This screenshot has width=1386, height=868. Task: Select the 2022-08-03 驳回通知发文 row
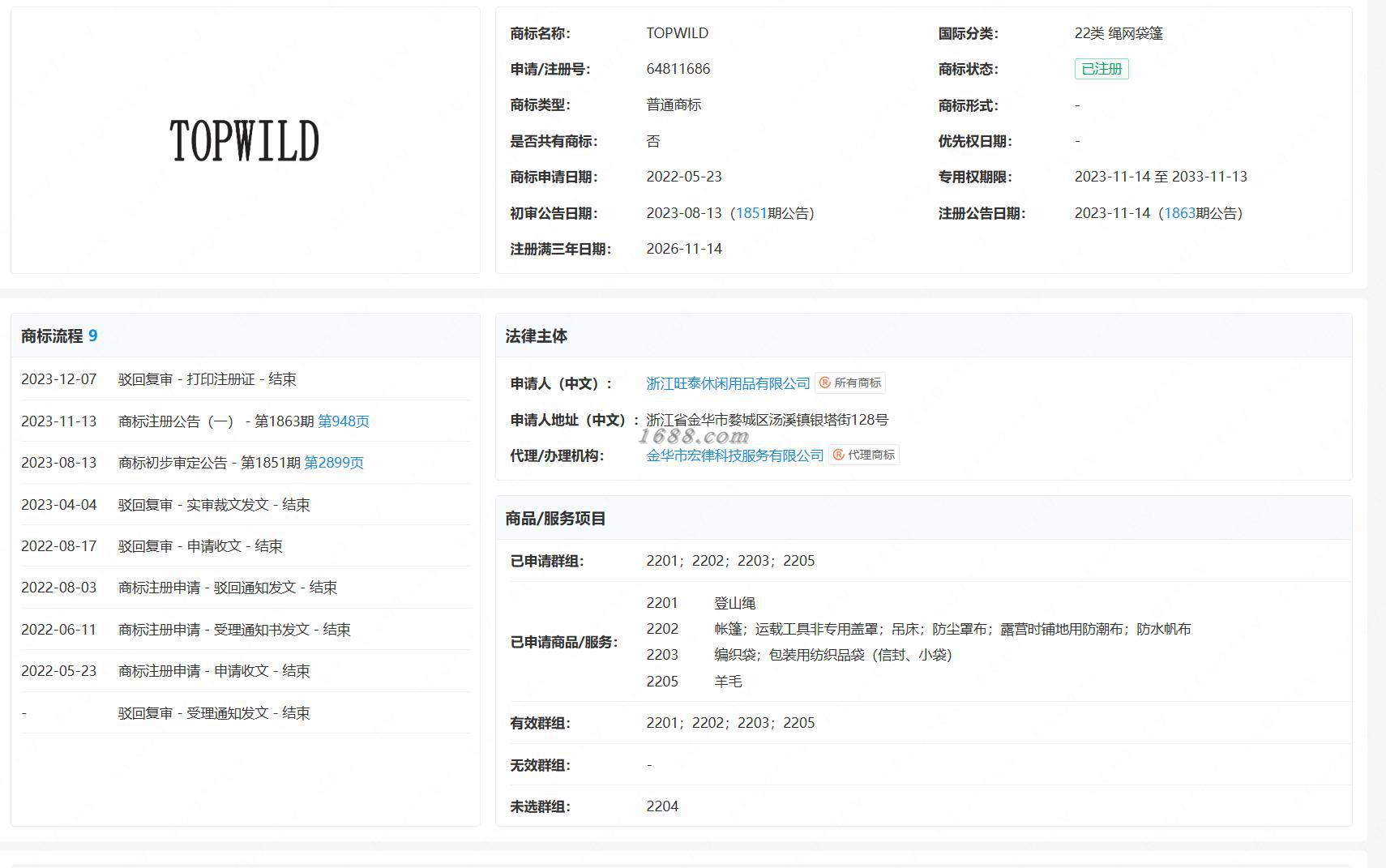click(245, 588)
